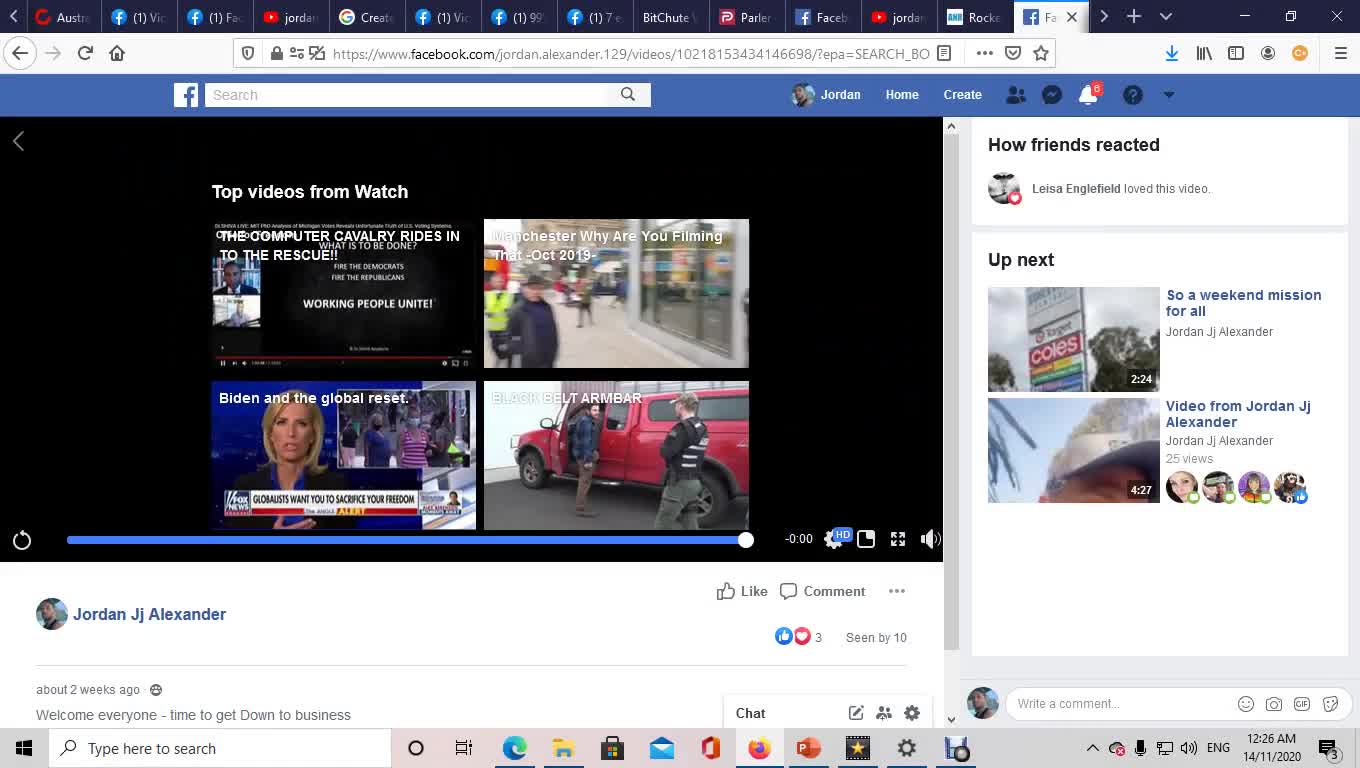Click the Windows Start button
The height and width of the screenshot is (768, 1360).
click(24, 748)
